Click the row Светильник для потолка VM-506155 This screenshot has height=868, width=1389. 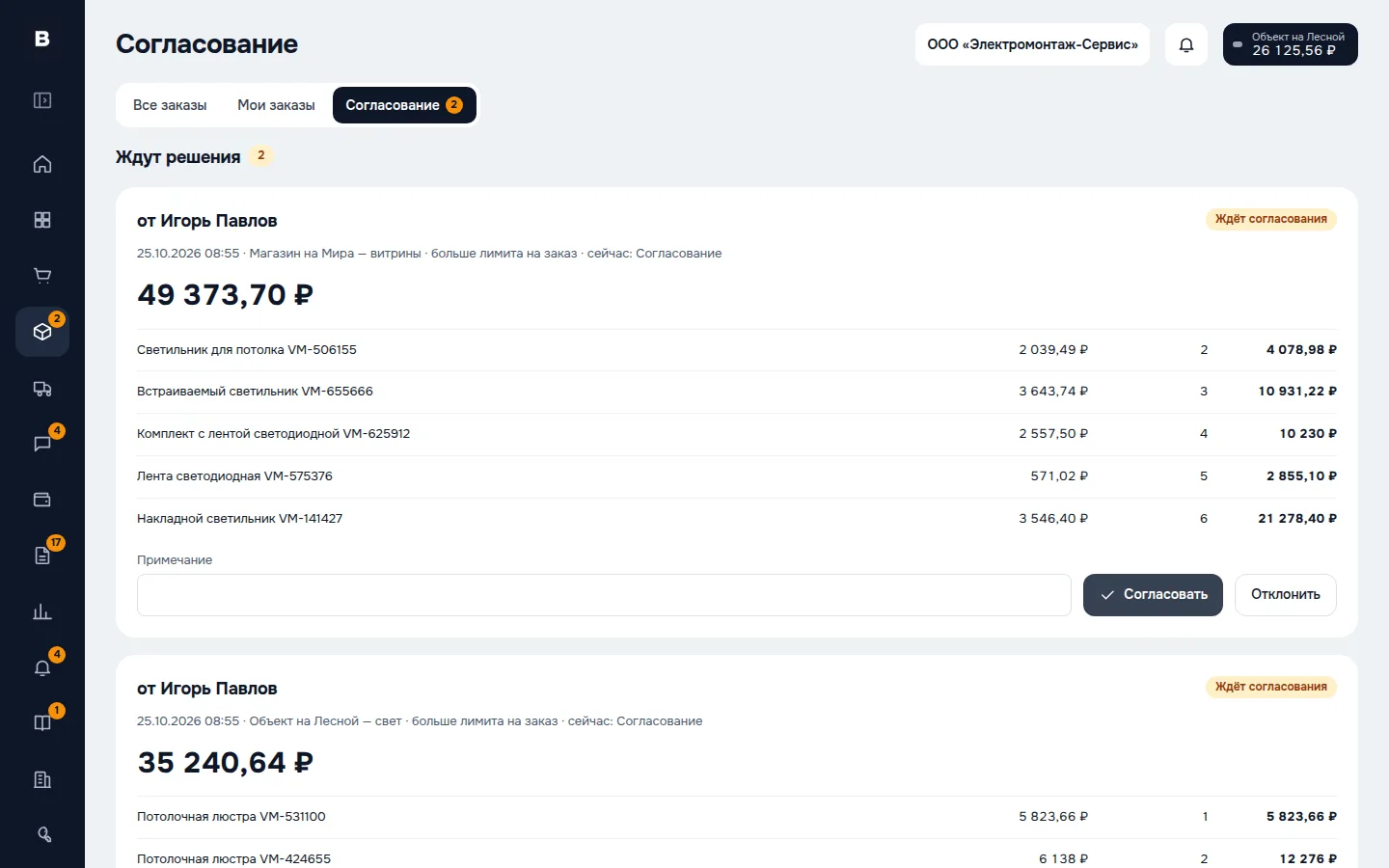point(737,350)
